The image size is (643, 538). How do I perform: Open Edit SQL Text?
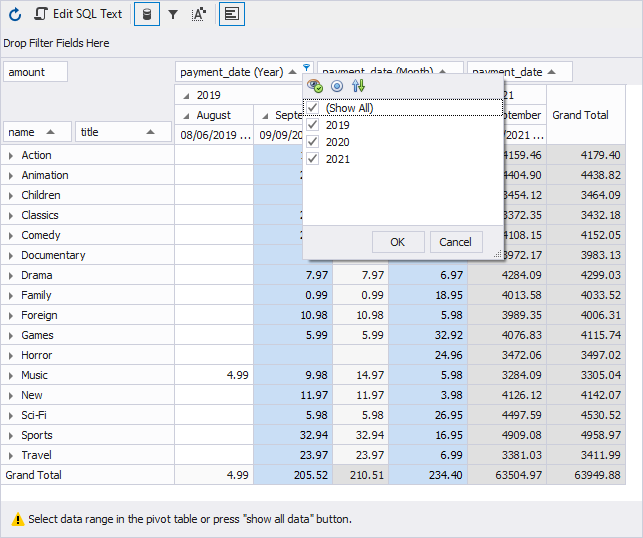[x=78, y=14]
